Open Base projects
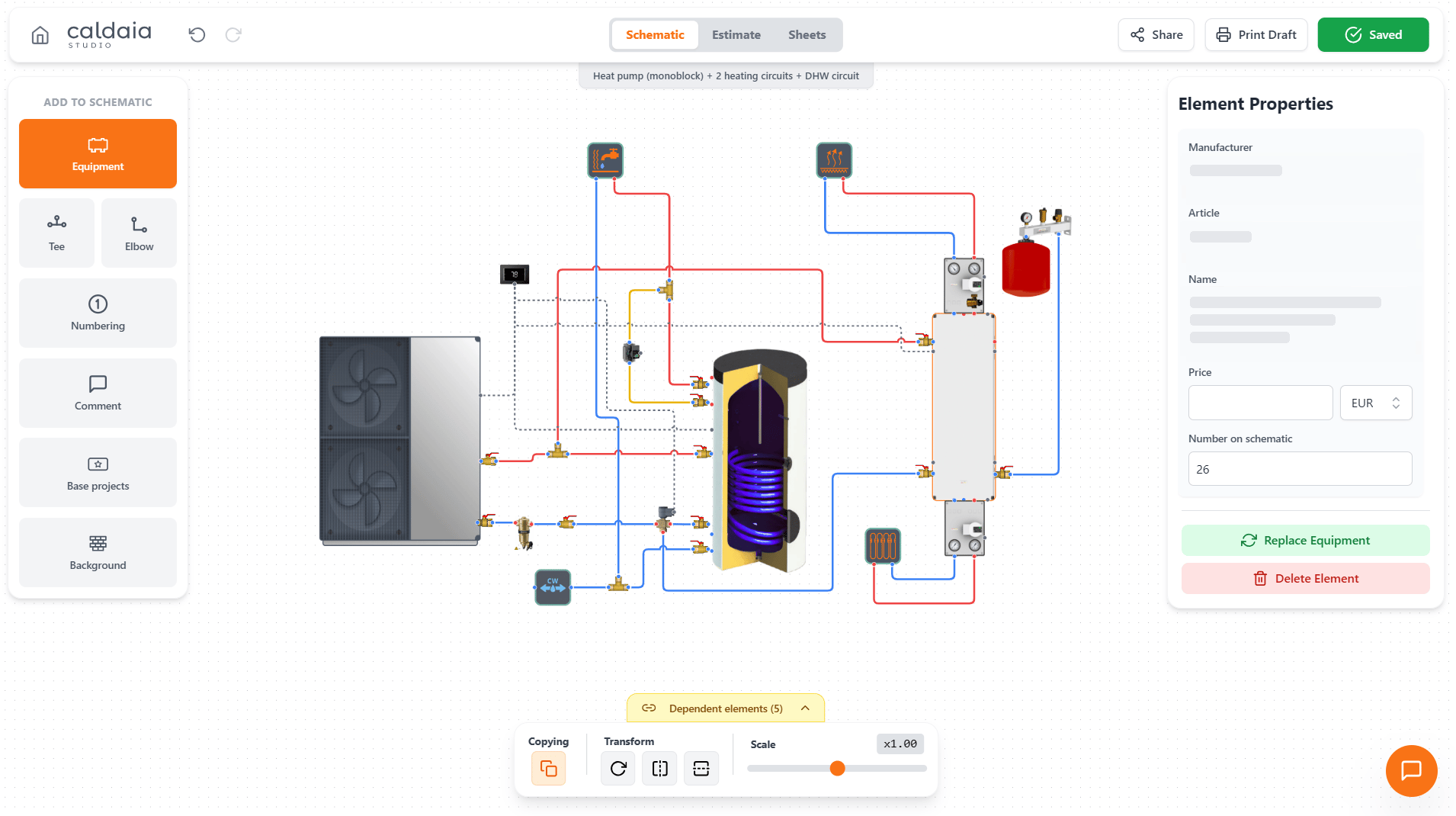The height and width of the screenshot is (816, 1456). tap(98, 472)
